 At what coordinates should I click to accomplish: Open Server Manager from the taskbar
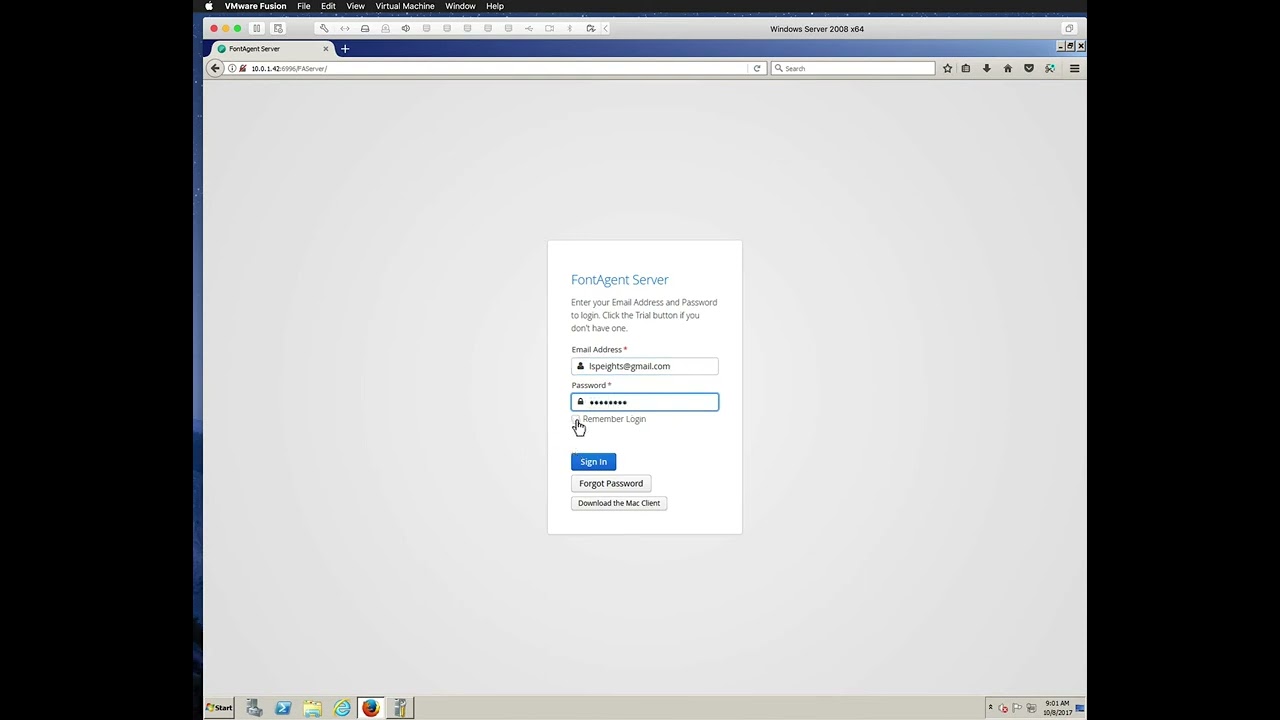254,708
